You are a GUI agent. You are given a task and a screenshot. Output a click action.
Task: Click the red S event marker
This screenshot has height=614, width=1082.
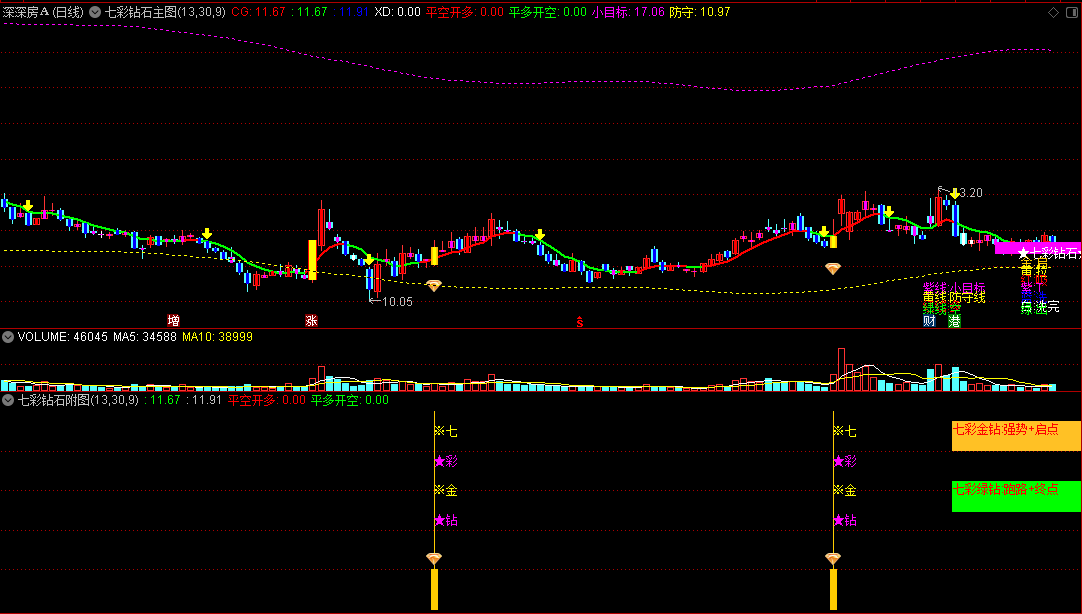point(580,321)
